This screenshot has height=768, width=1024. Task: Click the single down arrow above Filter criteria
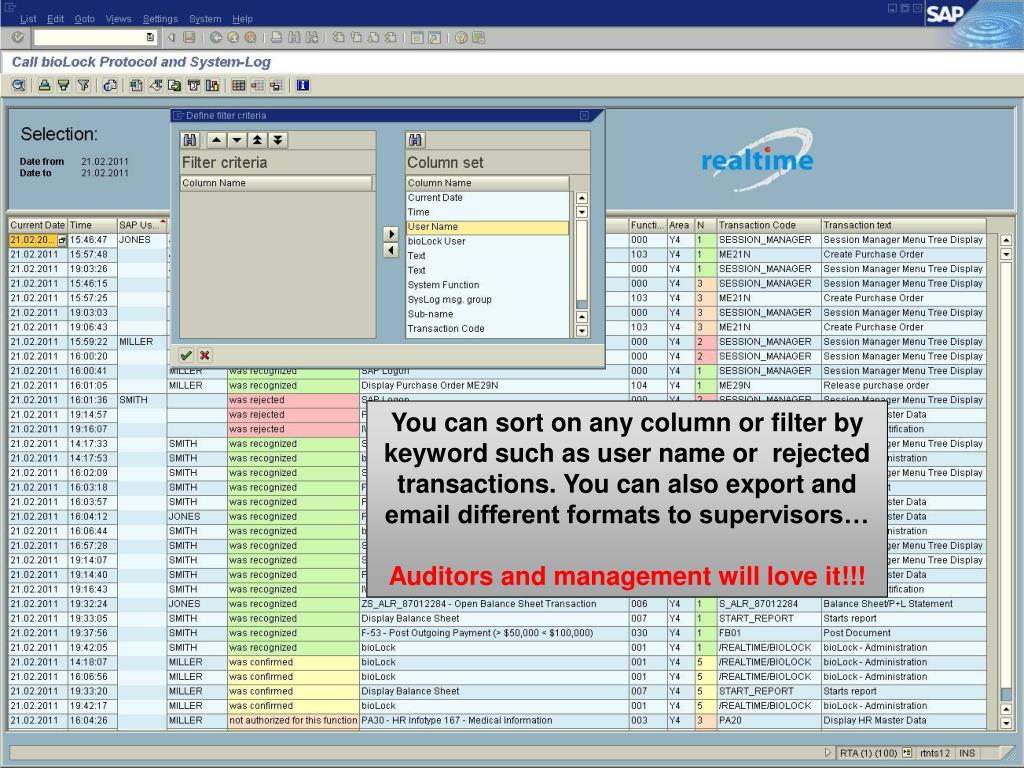[x=237, y=140]
